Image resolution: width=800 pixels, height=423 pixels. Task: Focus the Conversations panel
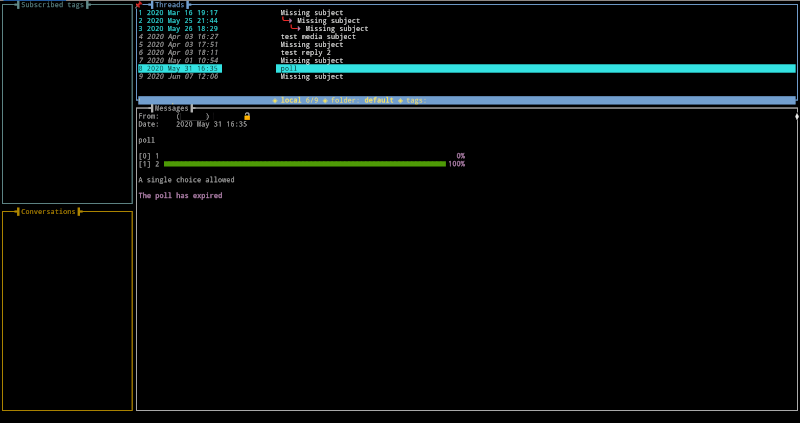pyautogui.click(x=67, y=311)
